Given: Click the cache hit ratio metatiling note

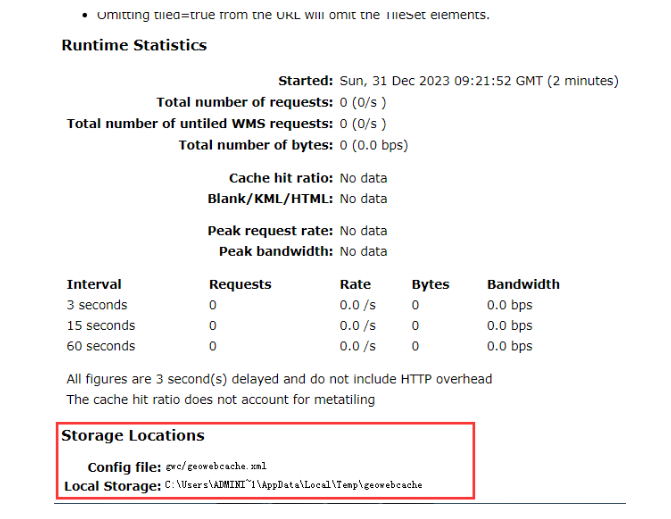Looking at the screenshot, I should (221, 400).
